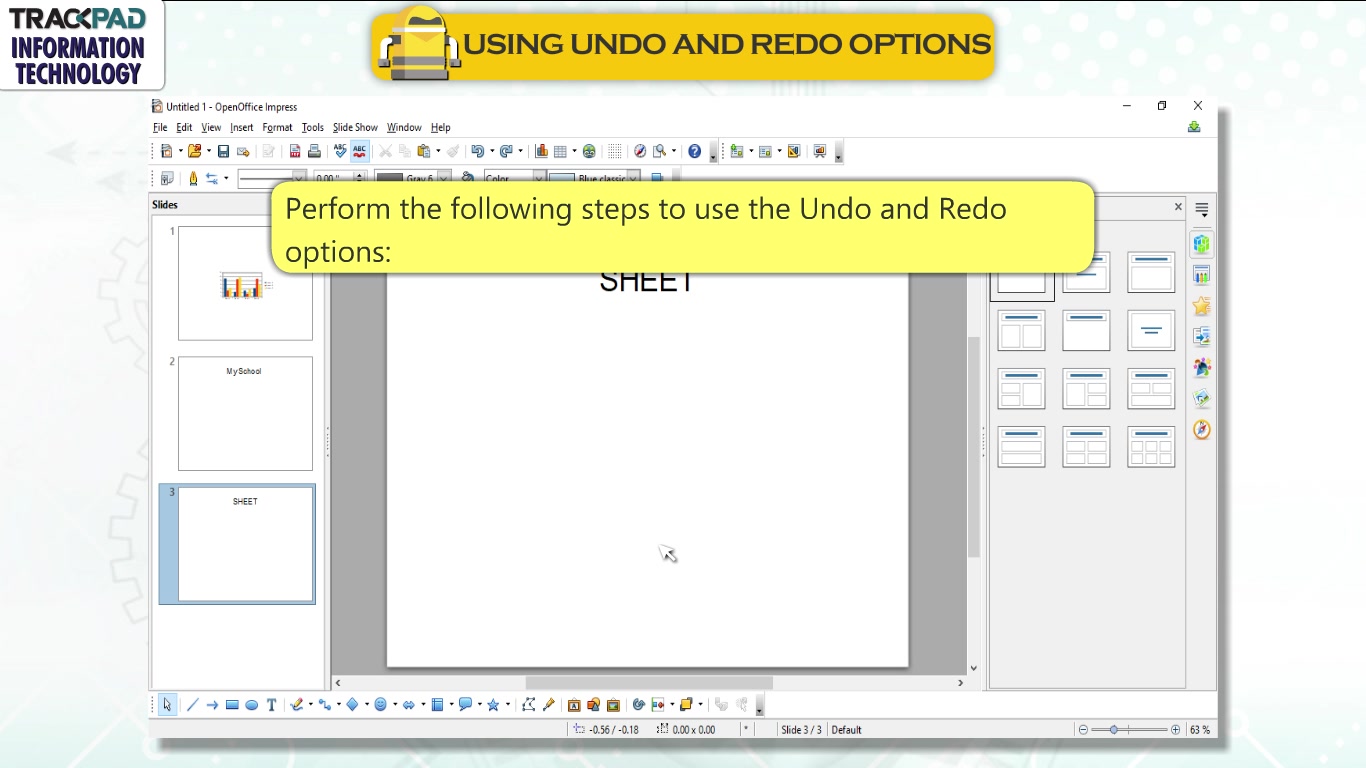The image size is (1366, 768).
Task: Open sidebar Gallery picture icon
Action: [1202, 399]
